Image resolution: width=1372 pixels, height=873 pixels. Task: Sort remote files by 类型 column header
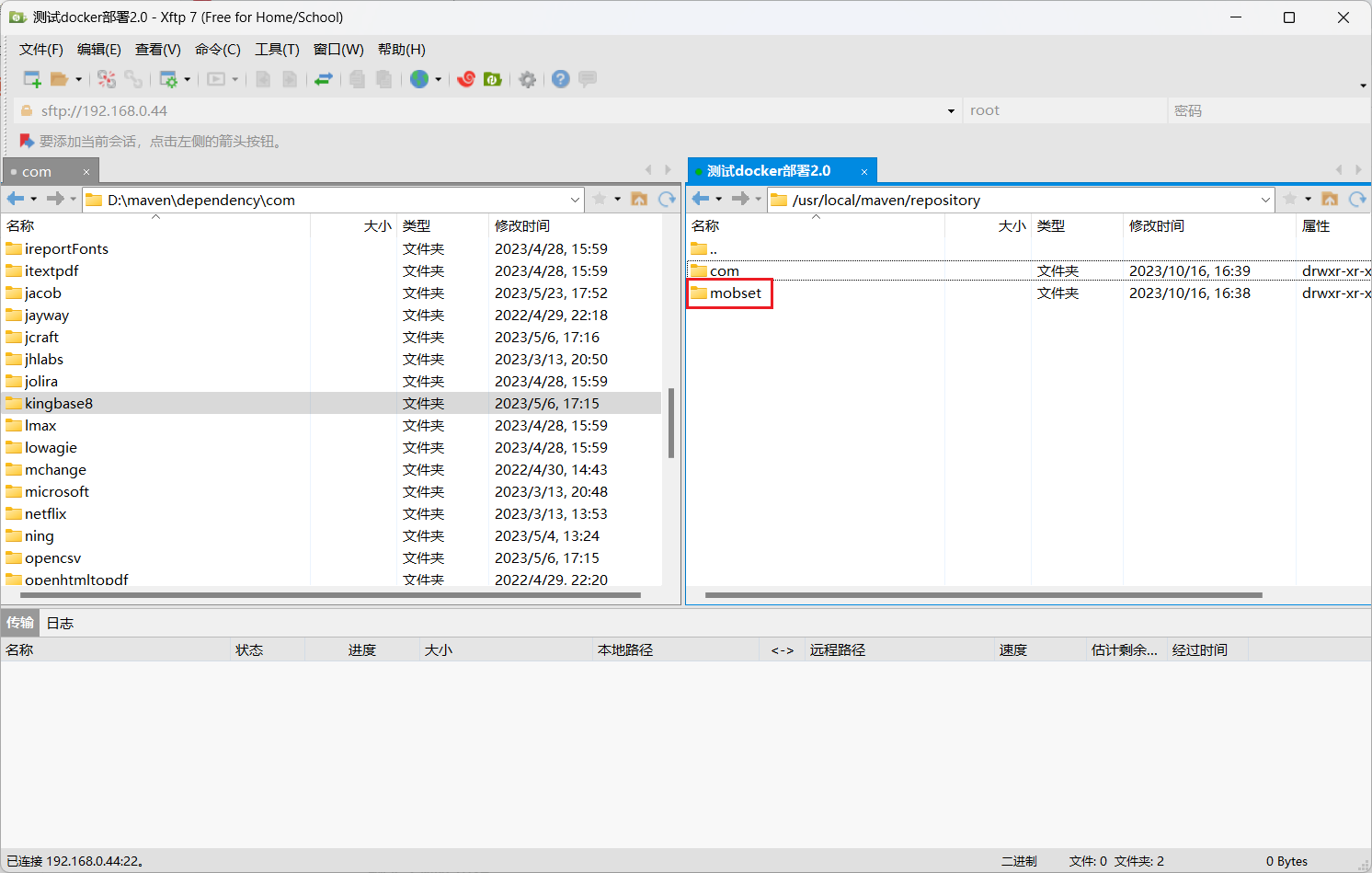pyautogui.click(x=1077, y=226)
